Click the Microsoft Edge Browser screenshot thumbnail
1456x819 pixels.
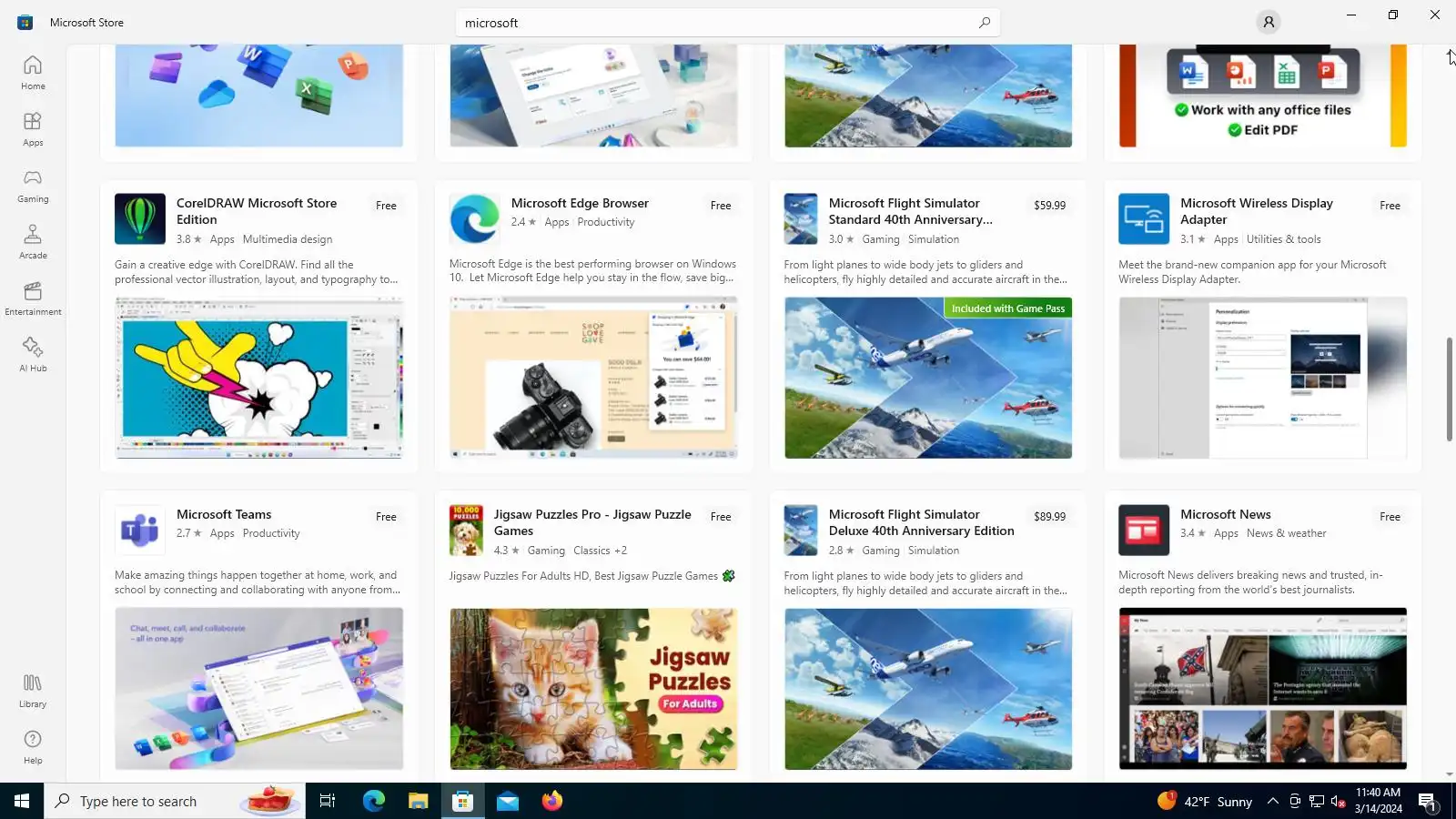(593, 377)
